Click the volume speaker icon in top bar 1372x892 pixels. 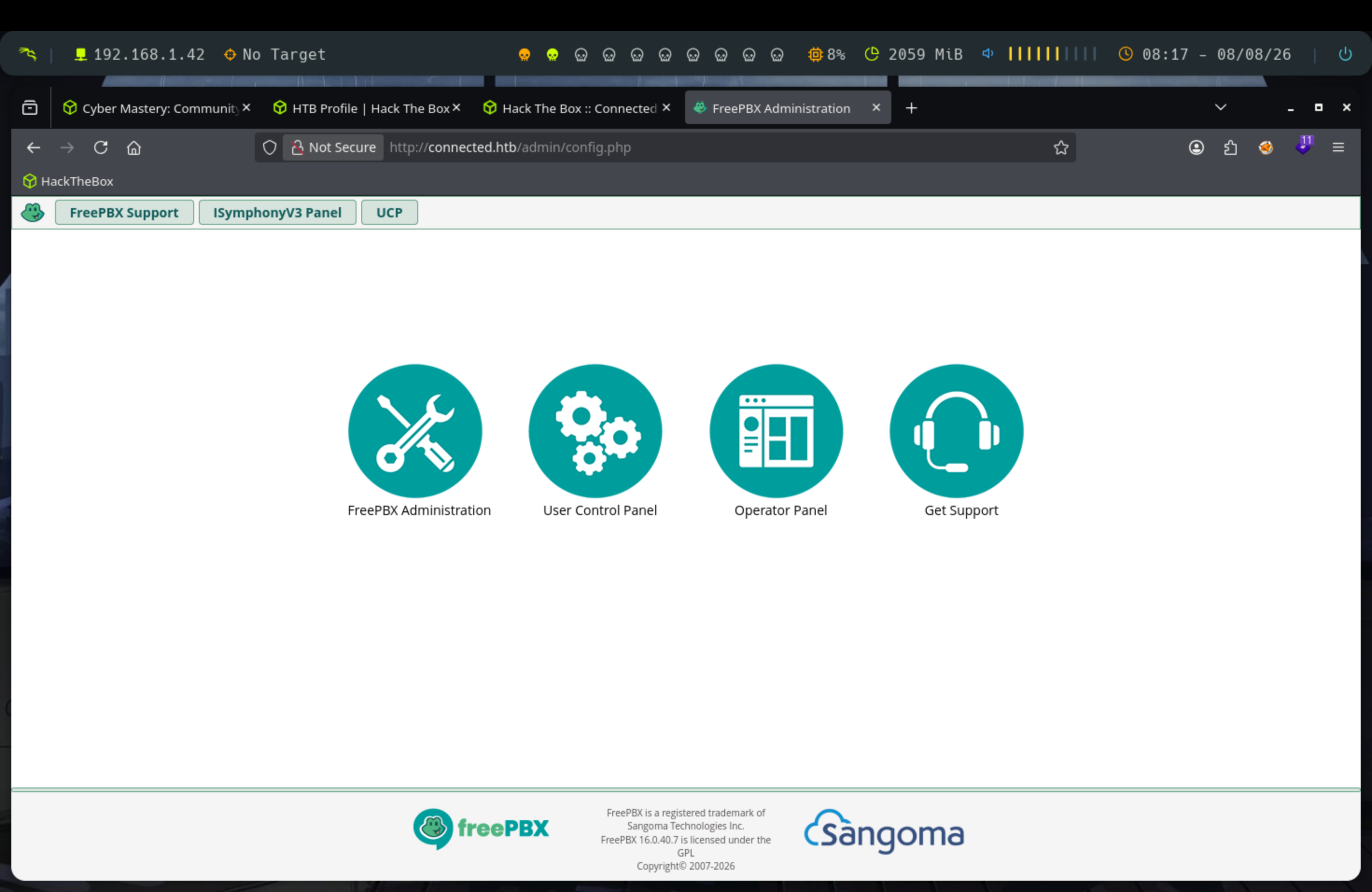tap(987, 54)
